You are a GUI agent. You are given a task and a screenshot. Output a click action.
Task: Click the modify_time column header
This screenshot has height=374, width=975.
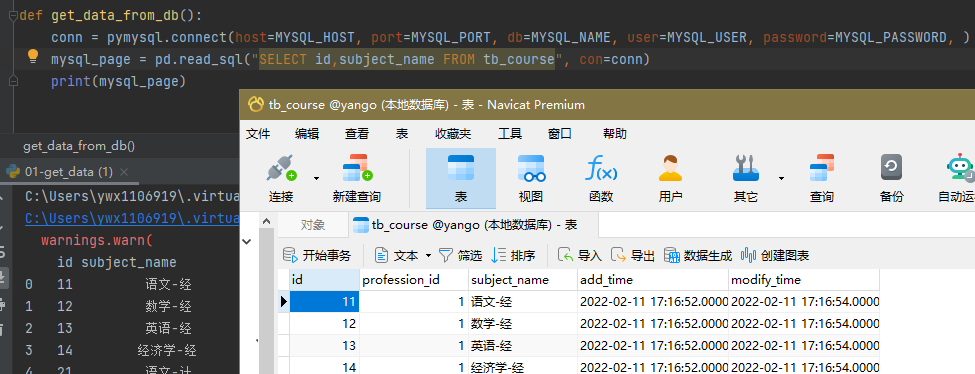(804, 280)
